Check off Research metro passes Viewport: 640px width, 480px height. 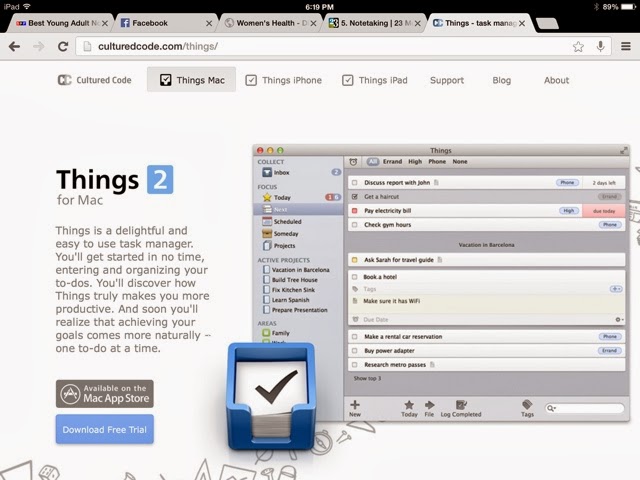tap(354, 364)
